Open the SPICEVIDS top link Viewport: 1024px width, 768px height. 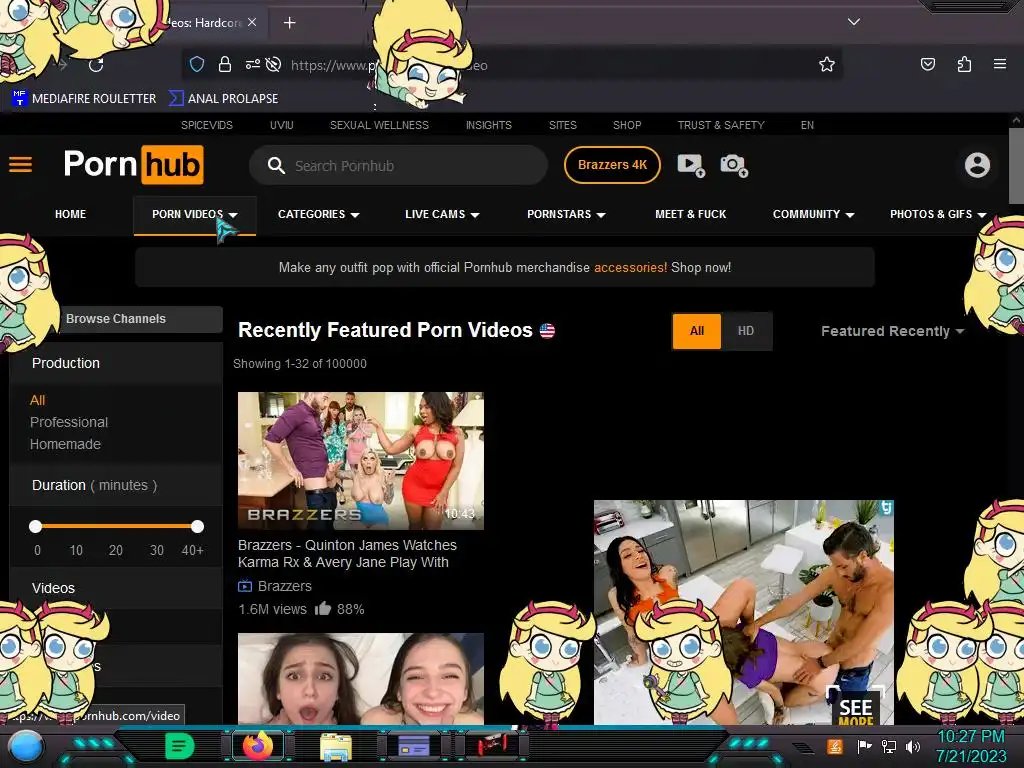click(206, 125)
